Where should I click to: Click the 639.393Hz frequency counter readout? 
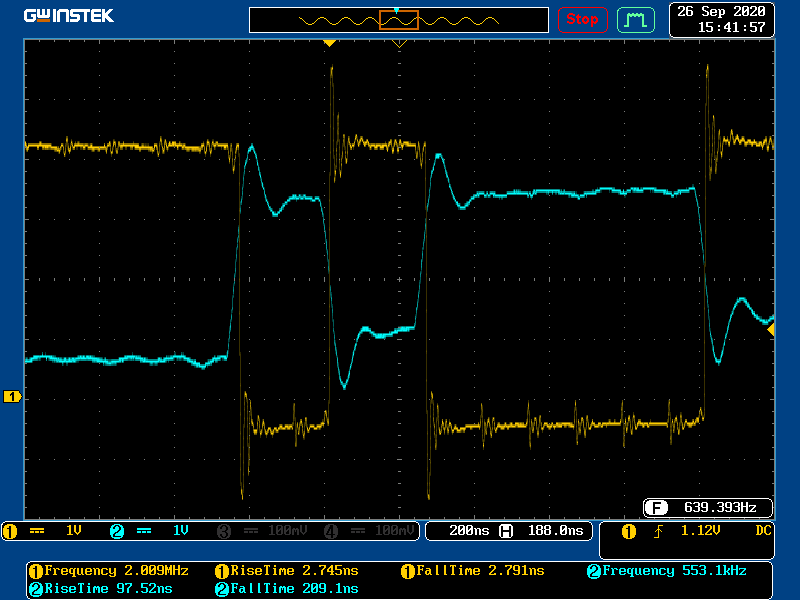pyautogui.click(x=707, y=506)
